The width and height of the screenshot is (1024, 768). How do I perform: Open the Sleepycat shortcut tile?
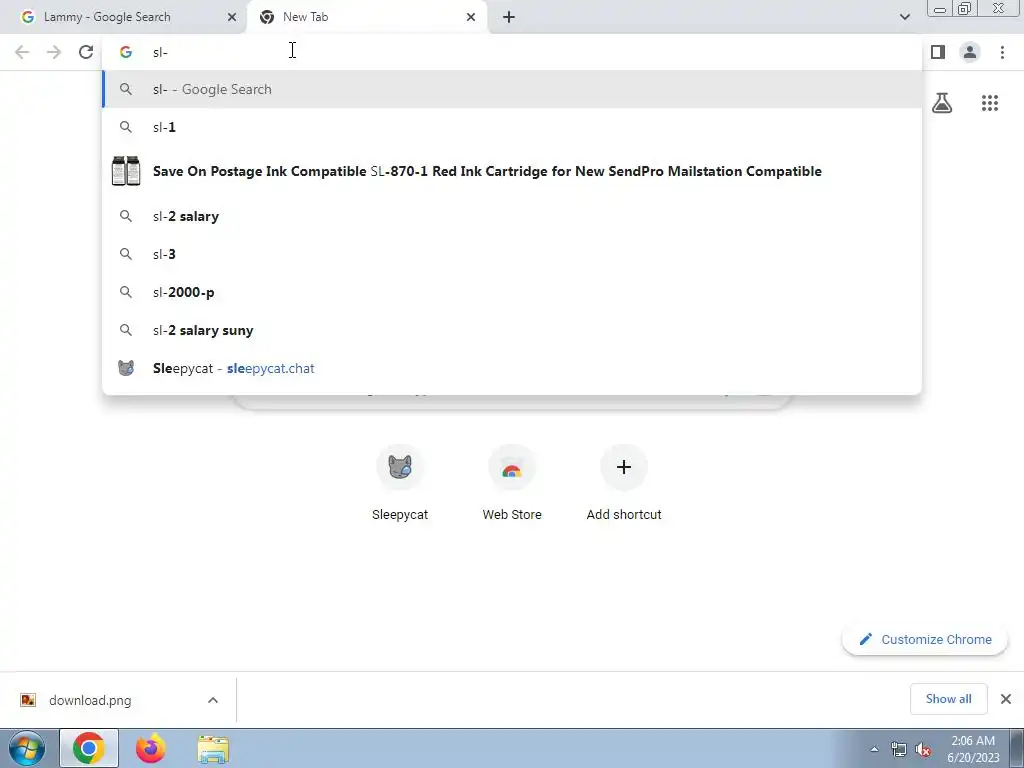[x=400, y=484]
